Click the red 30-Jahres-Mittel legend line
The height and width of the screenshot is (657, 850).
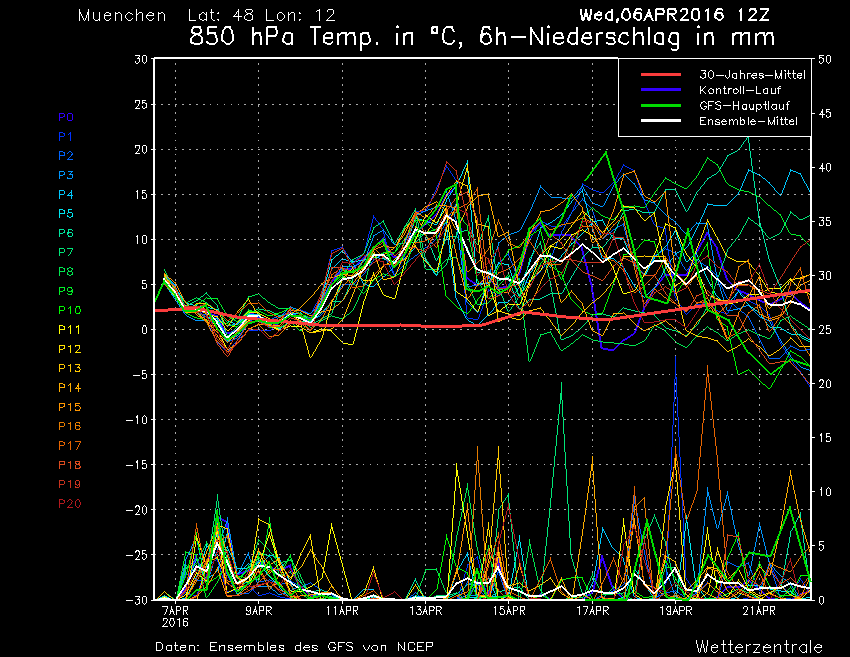tap(661, 74)
